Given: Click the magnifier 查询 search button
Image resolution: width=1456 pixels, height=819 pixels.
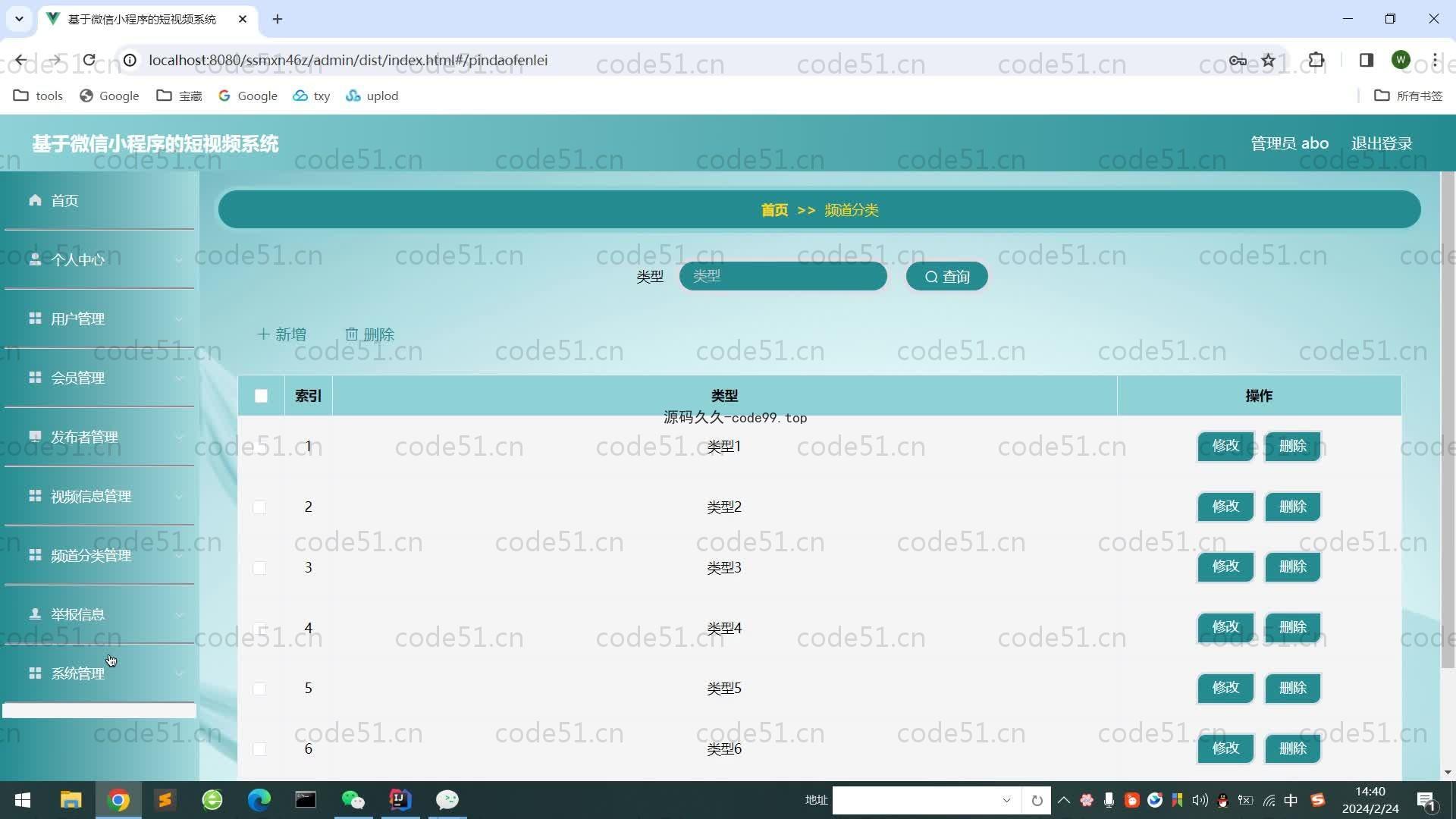Looking at the screenshot, I should (946, 277).
